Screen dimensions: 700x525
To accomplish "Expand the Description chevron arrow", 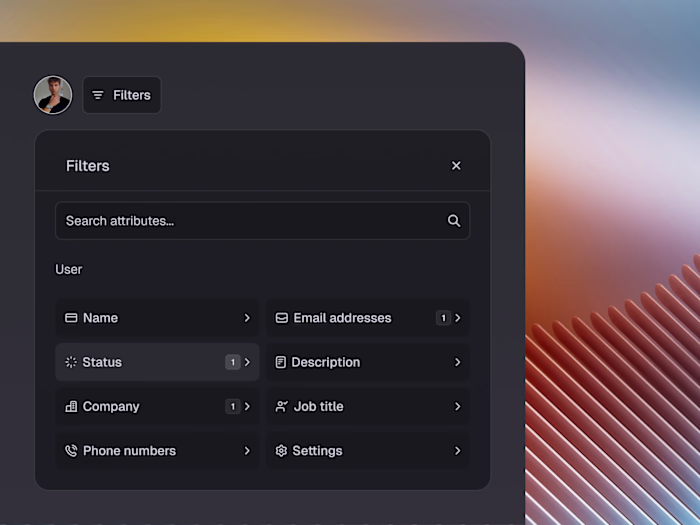I will pos(457,362).
